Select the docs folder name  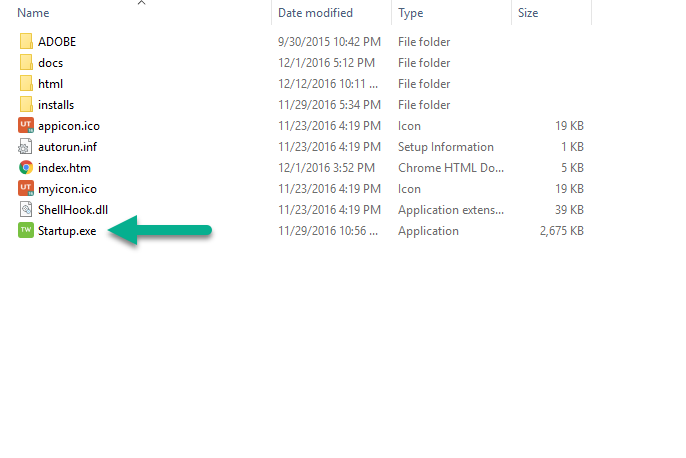coord(50,63)
